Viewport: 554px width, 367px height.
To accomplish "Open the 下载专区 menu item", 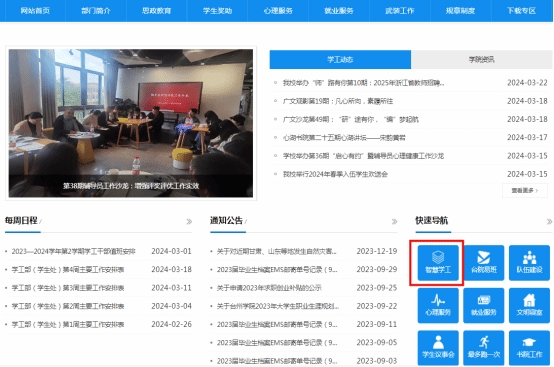I will point(521,11).
